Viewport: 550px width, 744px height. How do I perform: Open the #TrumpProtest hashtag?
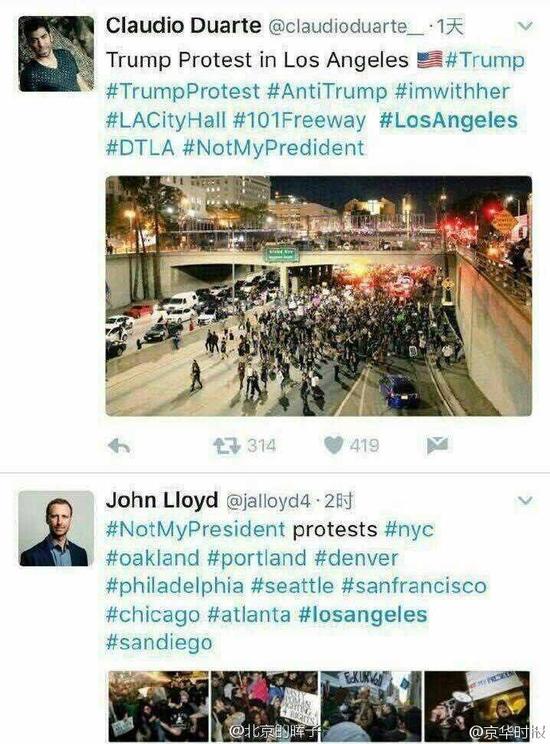[183, 91]
